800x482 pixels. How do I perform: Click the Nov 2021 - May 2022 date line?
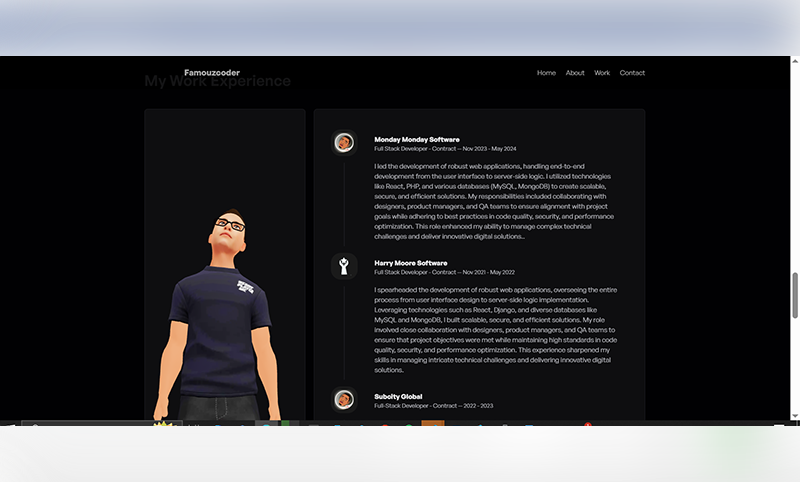tap(445, 272)
